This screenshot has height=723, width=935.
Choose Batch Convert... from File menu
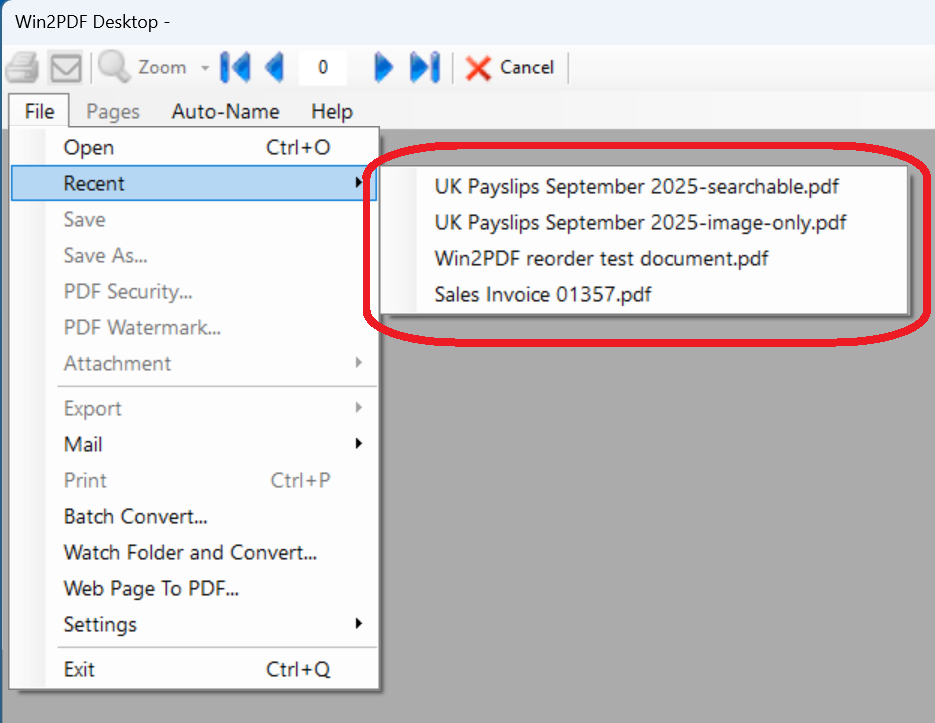tap(136, 516)
